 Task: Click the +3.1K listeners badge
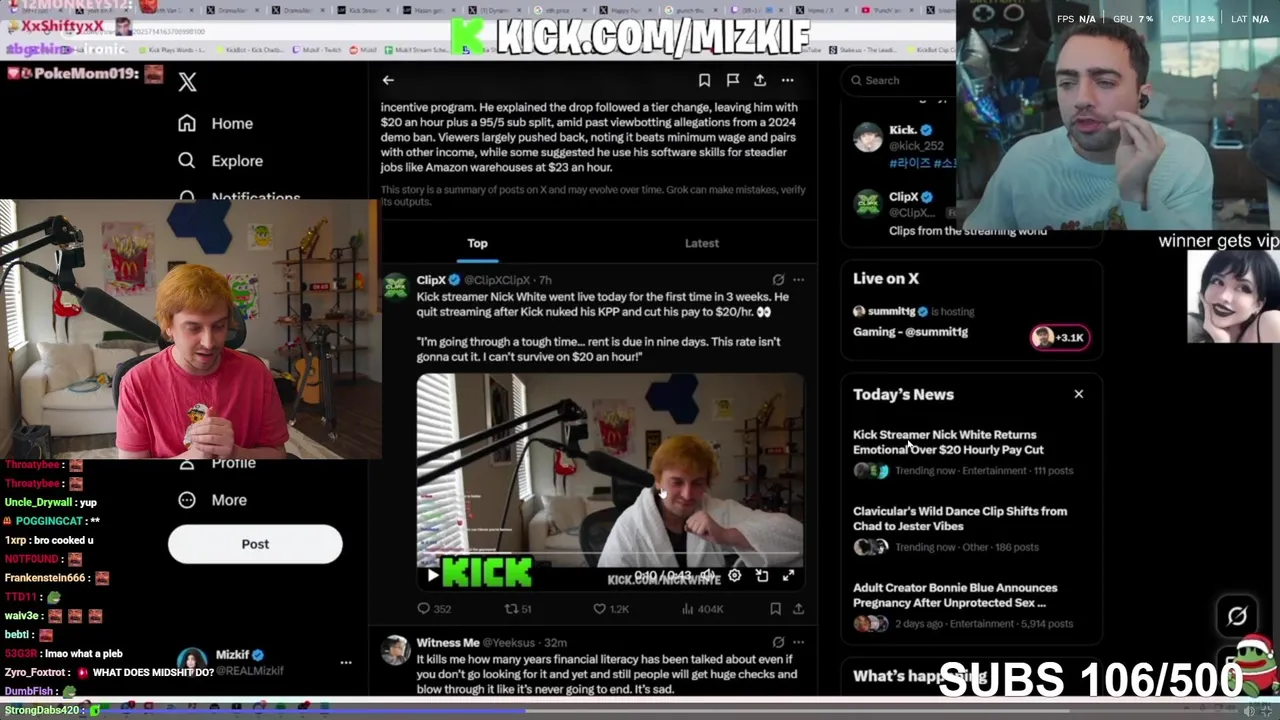1060,337
